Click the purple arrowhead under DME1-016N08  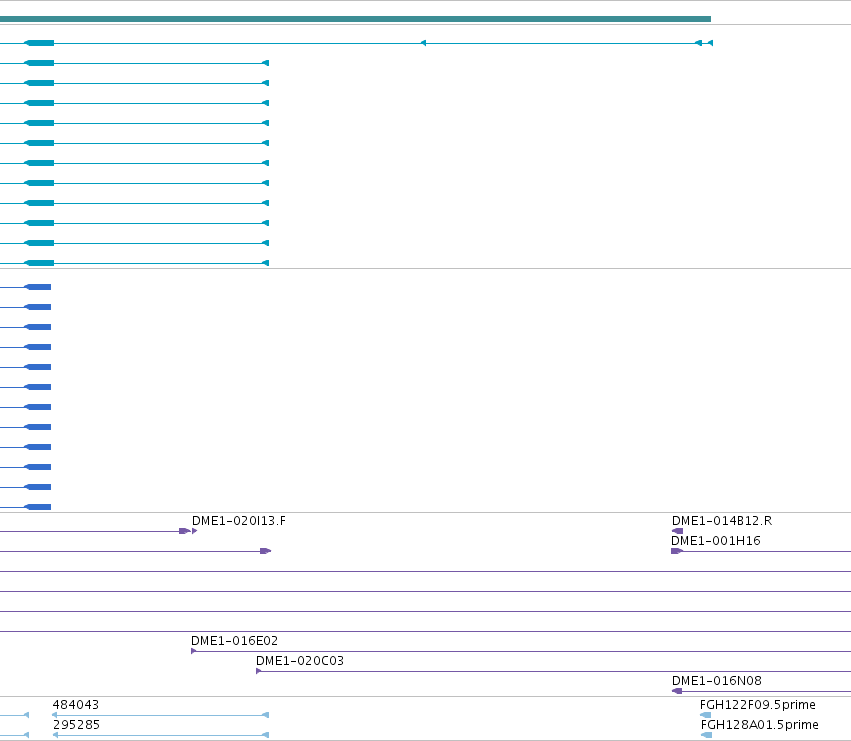coord(677,691)
